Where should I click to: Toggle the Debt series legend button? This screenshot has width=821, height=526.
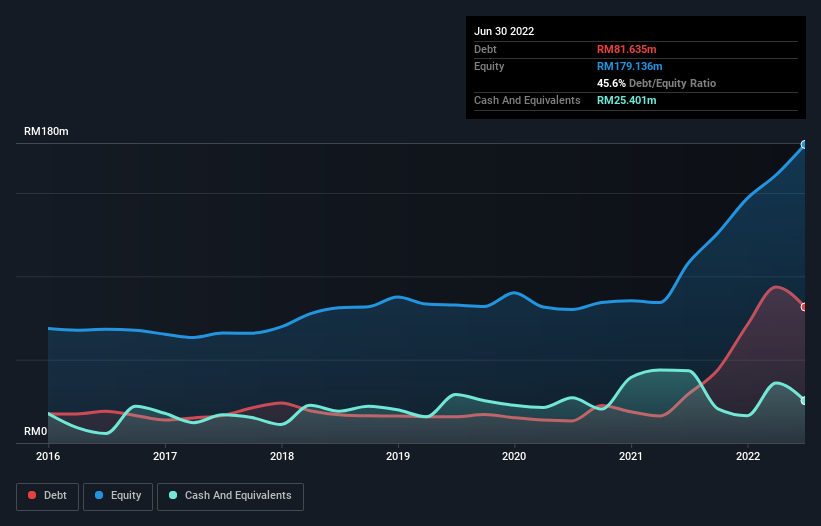(x=48, y=496)
